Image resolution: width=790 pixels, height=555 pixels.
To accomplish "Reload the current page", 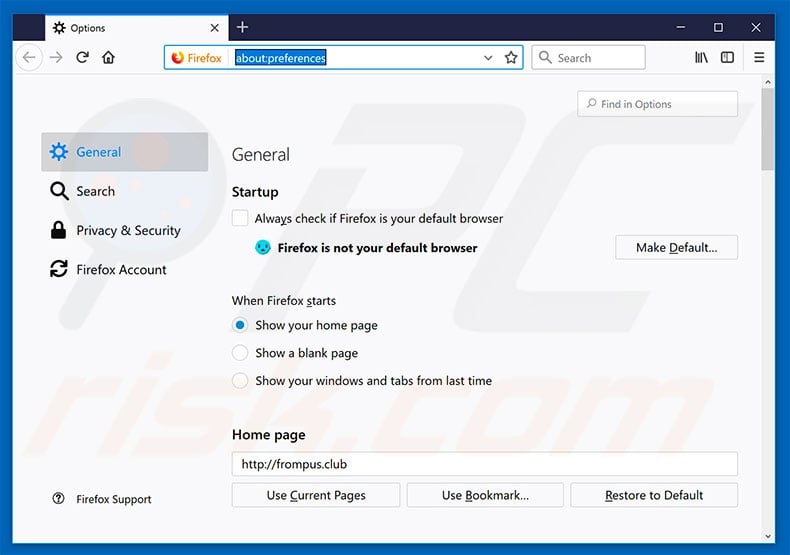I will (x=83, y=57).
